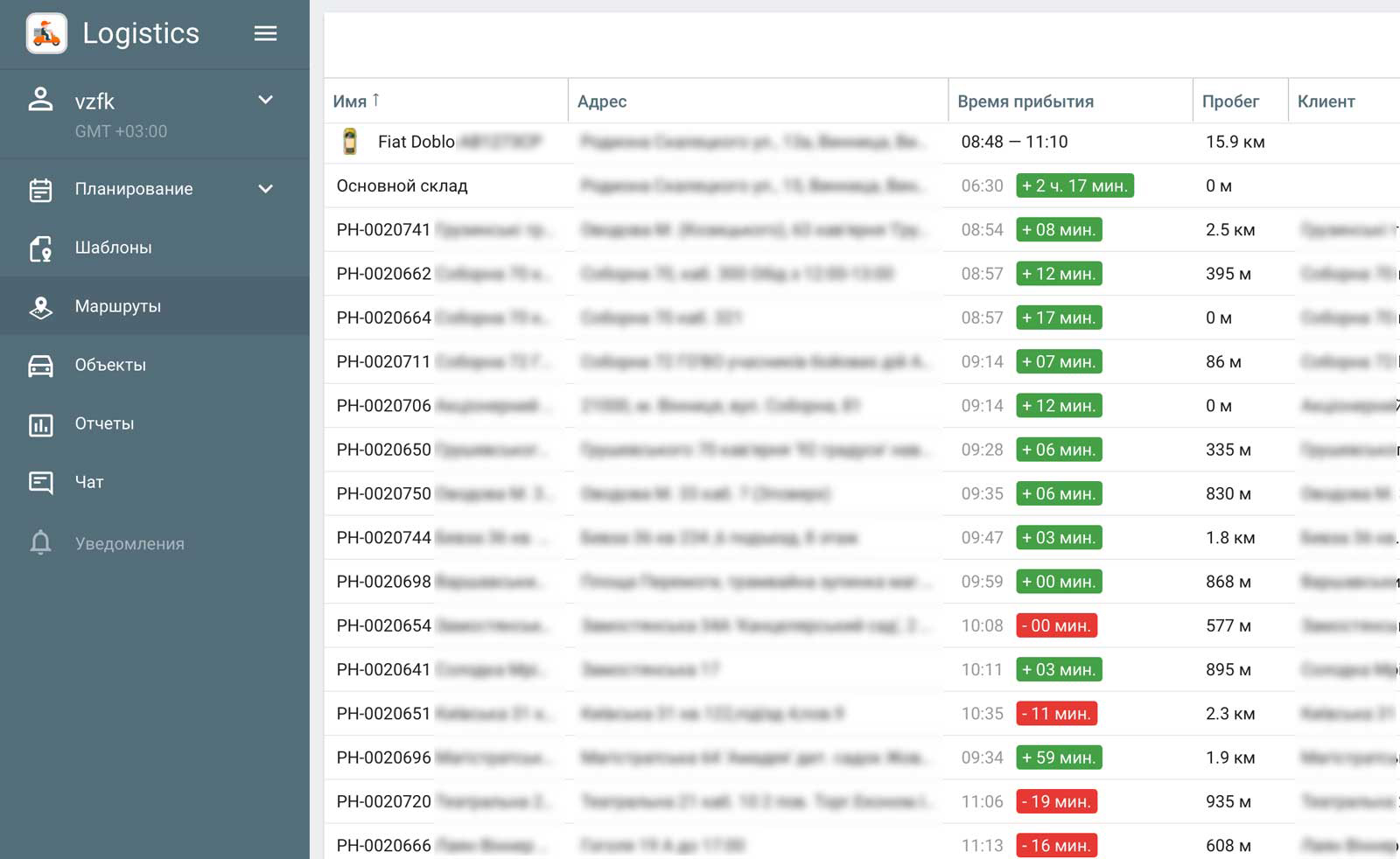Click the 15.9 км mileage value
Viewport: 1400px width, 859px height.
[1235, 142]
